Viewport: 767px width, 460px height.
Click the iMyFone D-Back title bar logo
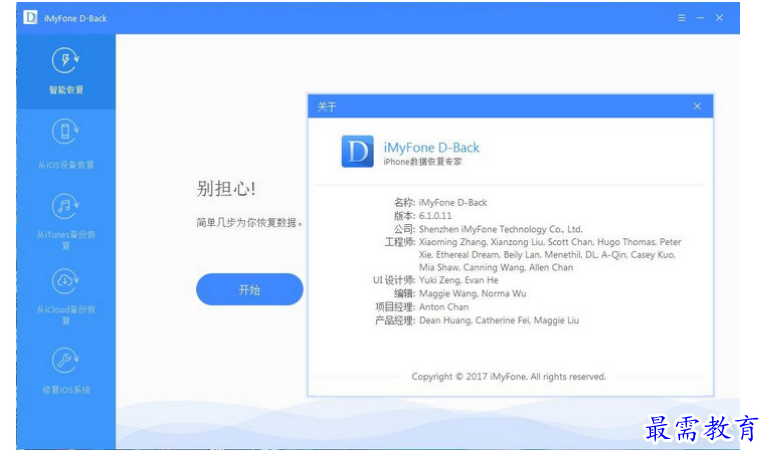point(30,18)
